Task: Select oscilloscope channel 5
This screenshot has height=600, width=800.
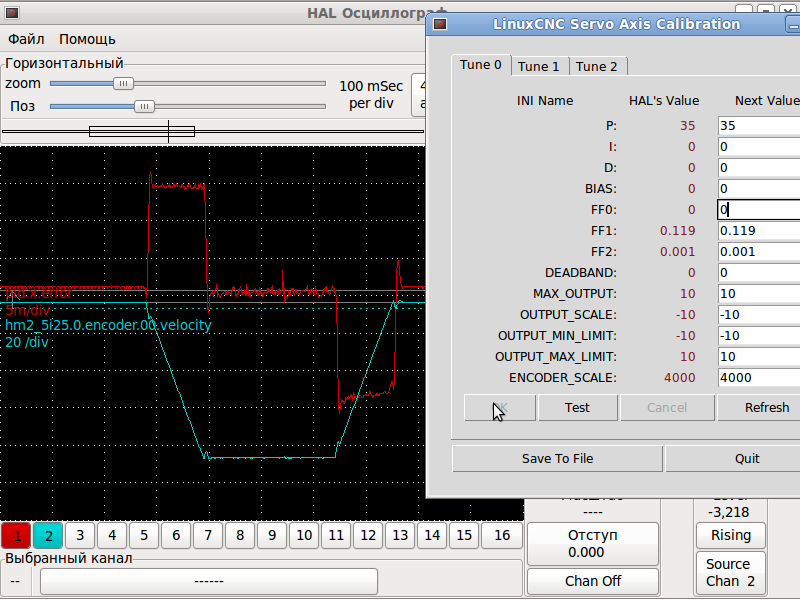Action: (x=144, y=535)
